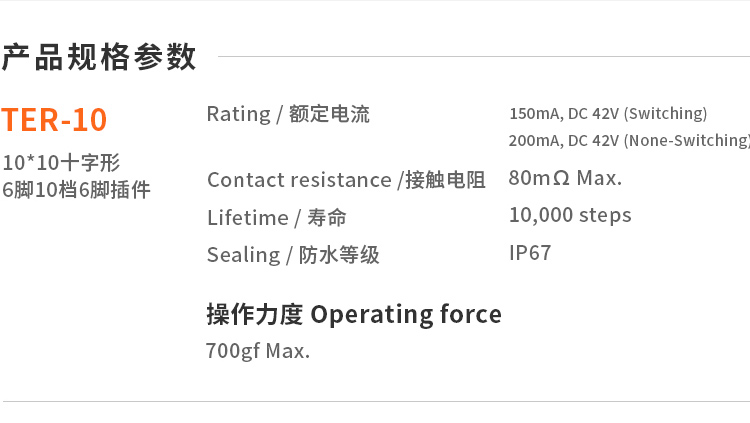Viewport: 750px width, 423px height.
Task: Click the 10*10十字形 description text
Action: coord(61,163)
